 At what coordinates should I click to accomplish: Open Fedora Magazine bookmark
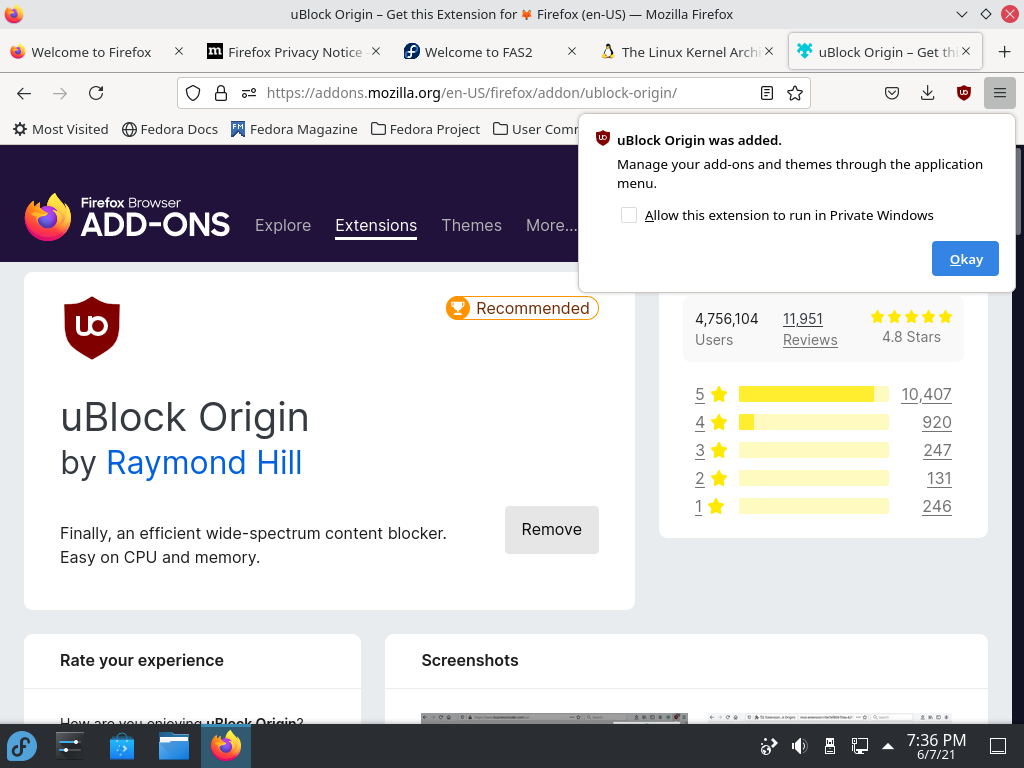(294, 129)
